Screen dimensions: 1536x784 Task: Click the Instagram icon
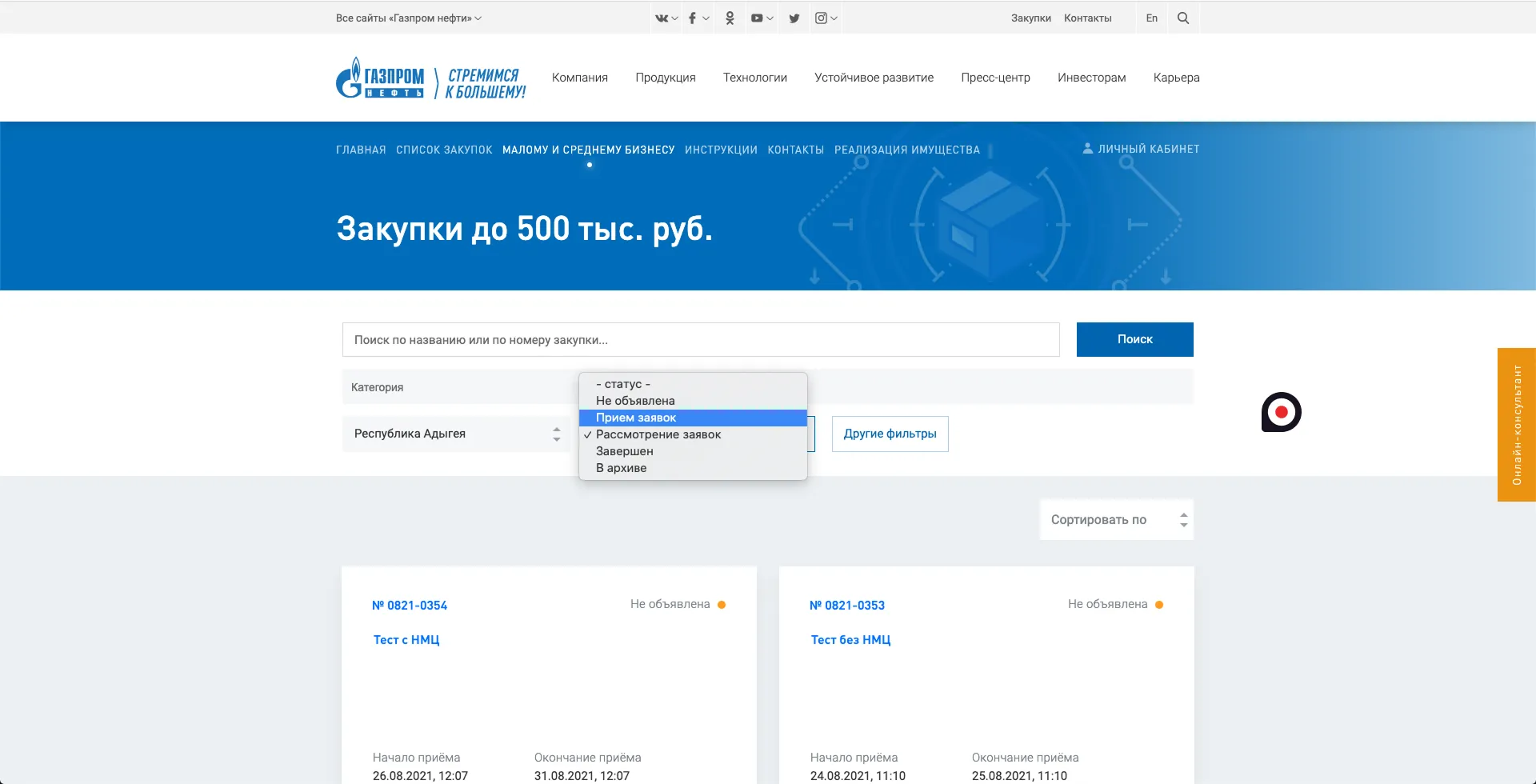(x=823, y=18)
